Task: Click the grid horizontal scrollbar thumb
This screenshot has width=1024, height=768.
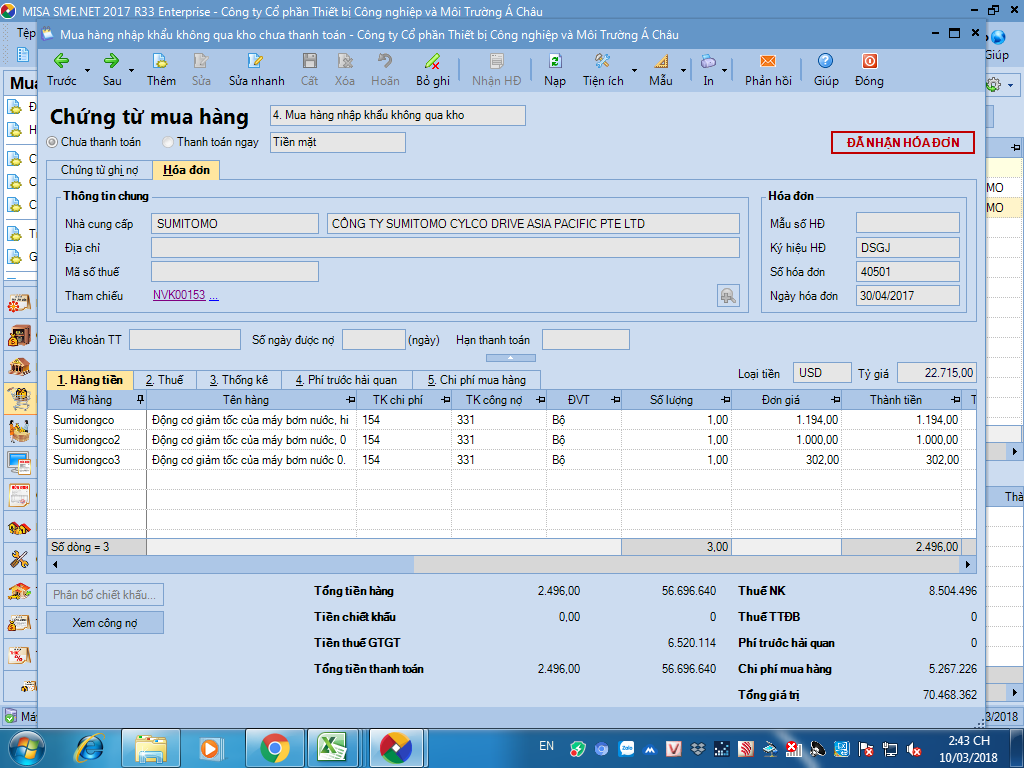Action: (238, 565)
